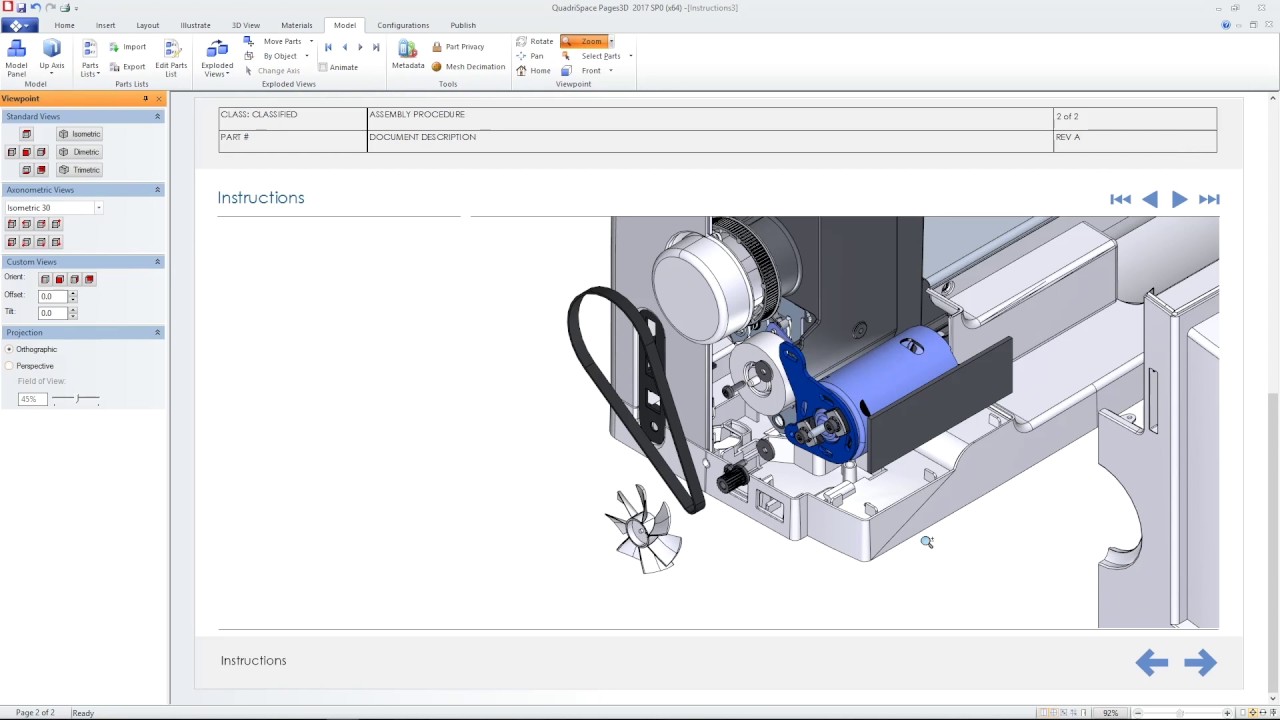
Task: Go to last page with fast-forward arrow
Action: pyautogui.click(x=1209, y=199)
